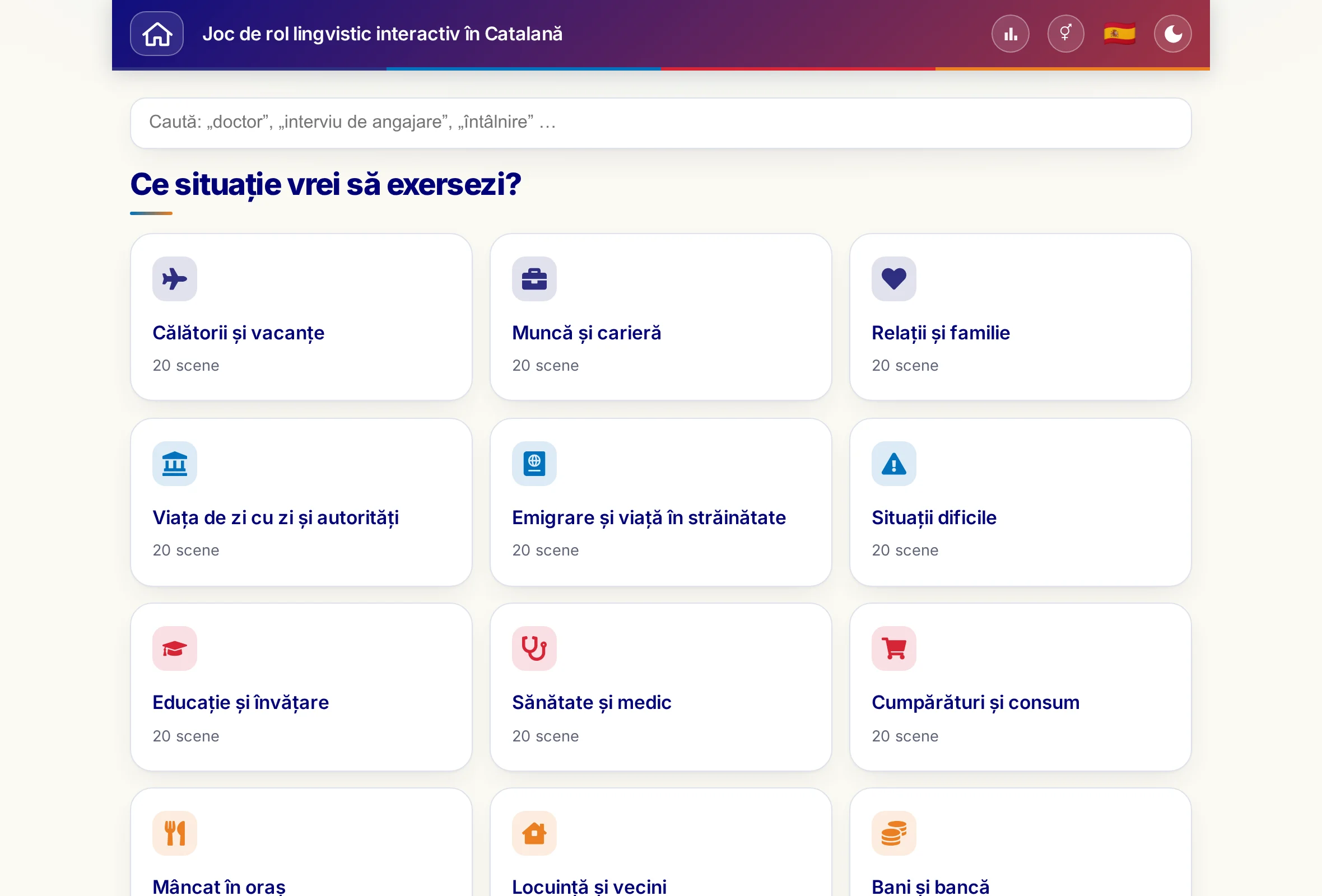1322x896 pixels.
Task: Select Bani și bancă card
Action: (x=1020, y=842)
